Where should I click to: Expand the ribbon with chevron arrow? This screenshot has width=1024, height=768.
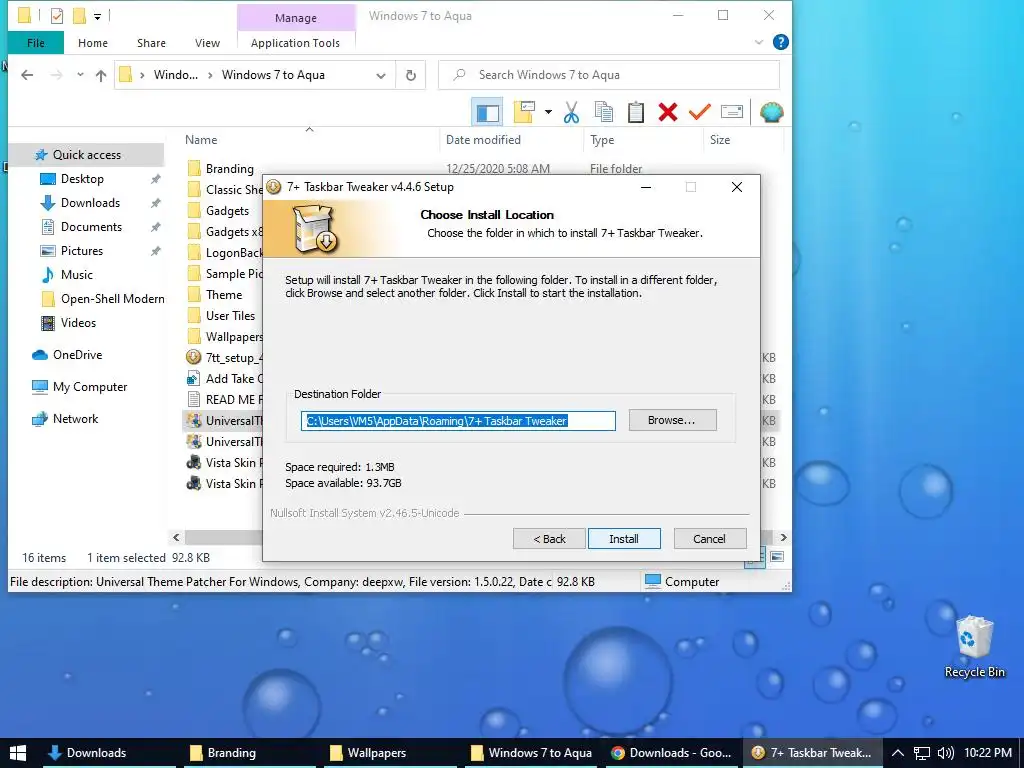[759, 42]
